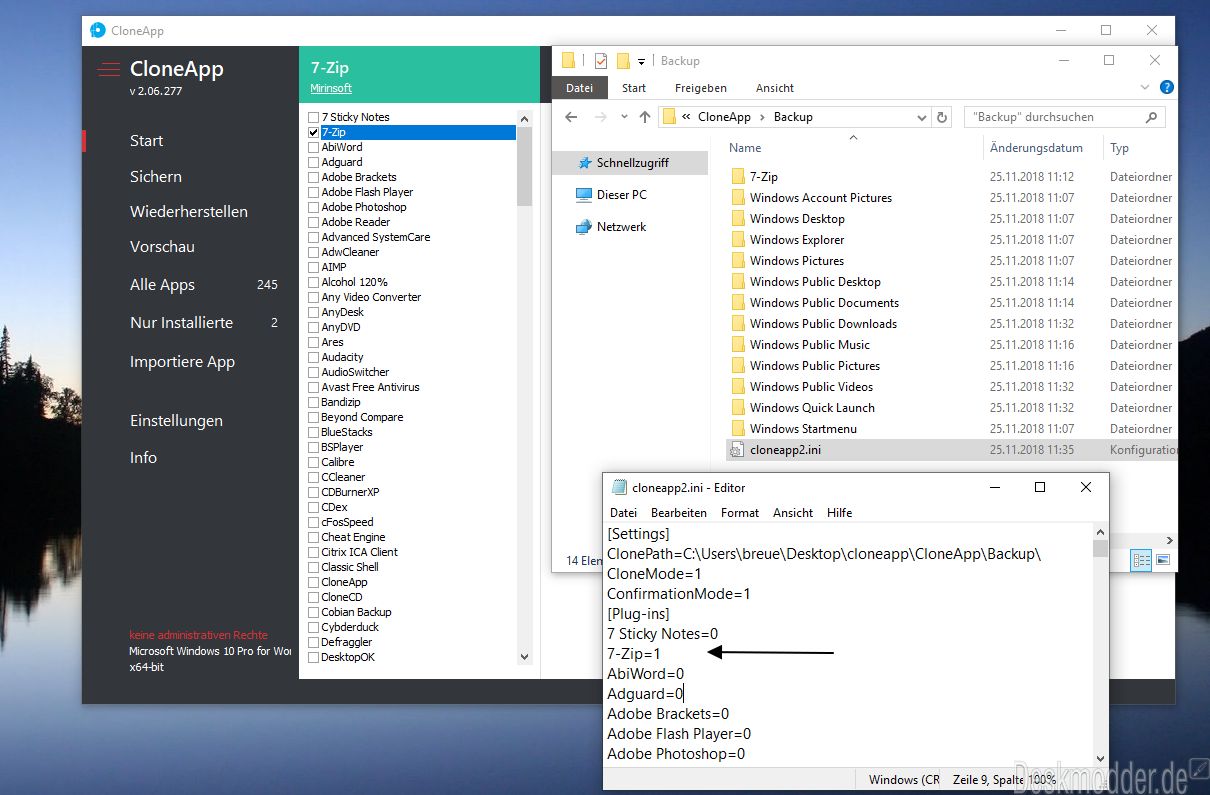This screenshot has height=795, width=1210.
Task: Select Dieser PC icon in navigation pane
Action: pyautogui.click(x=584, y=194)
